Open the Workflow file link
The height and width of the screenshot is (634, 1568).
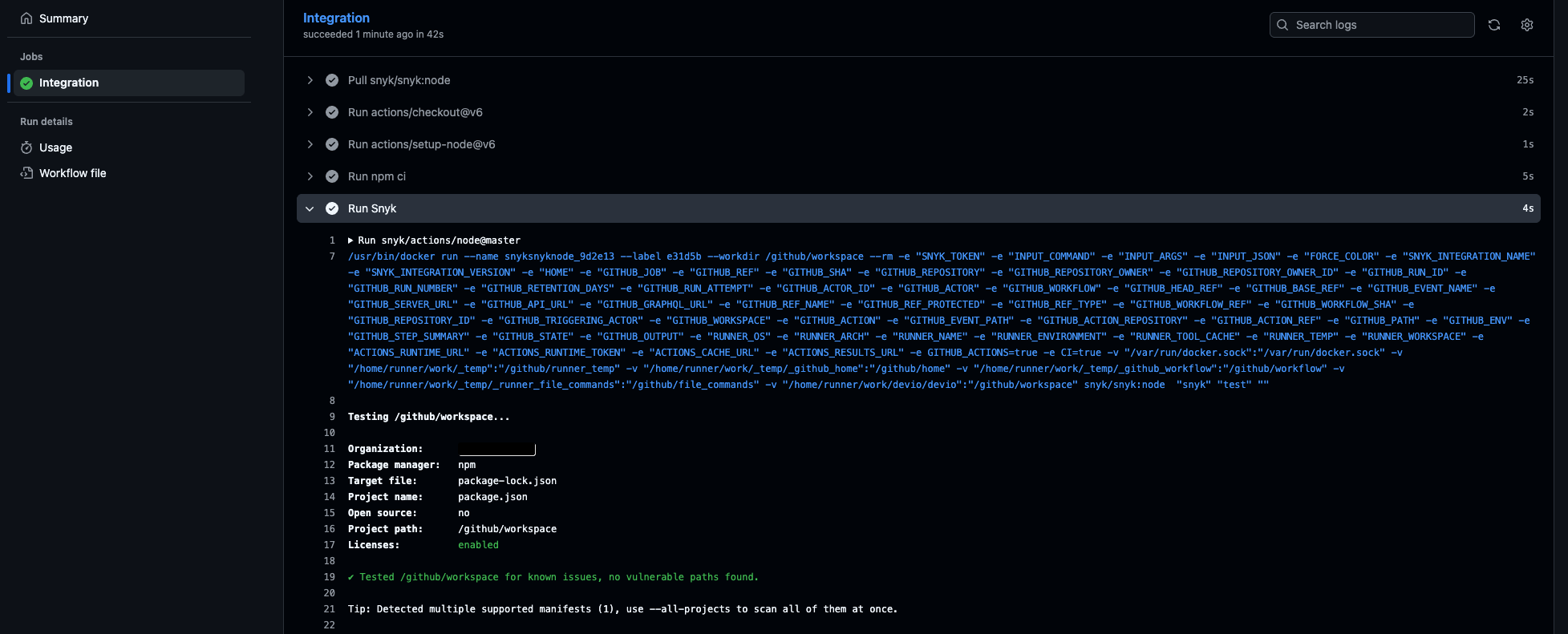coord(72,173)
